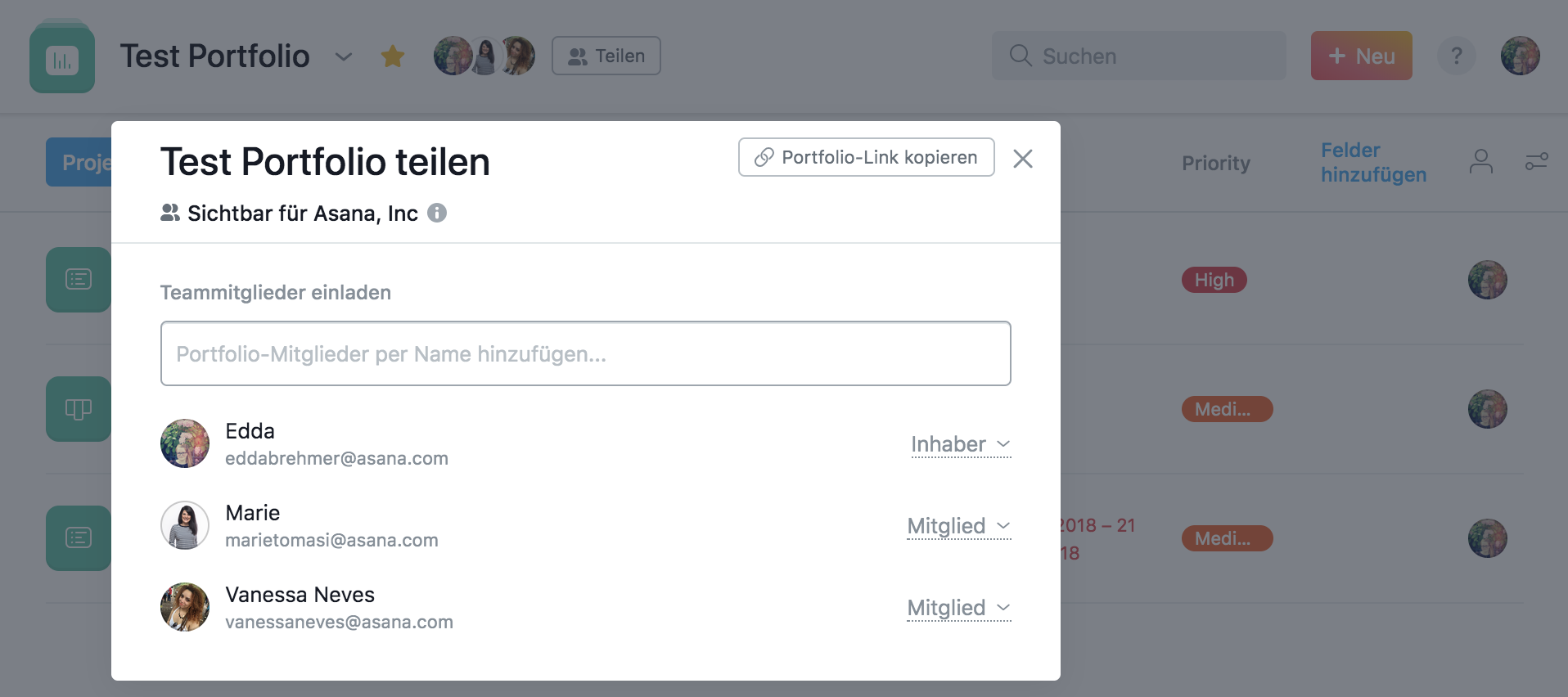1568x697 pixels.
Task: Open the view options sliders icon
Action: click(x=1536, y=162)
